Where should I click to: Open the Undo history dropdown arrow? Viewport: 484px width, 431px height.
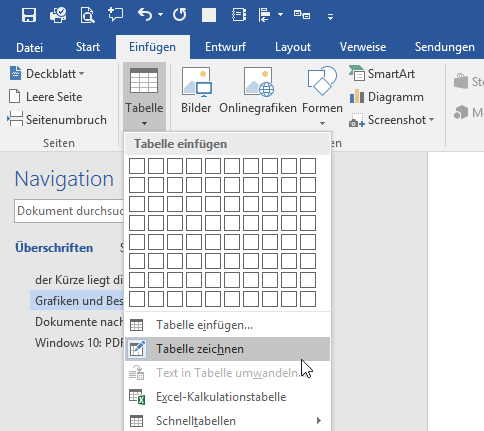pyautogui.click(x=160, y=15)
